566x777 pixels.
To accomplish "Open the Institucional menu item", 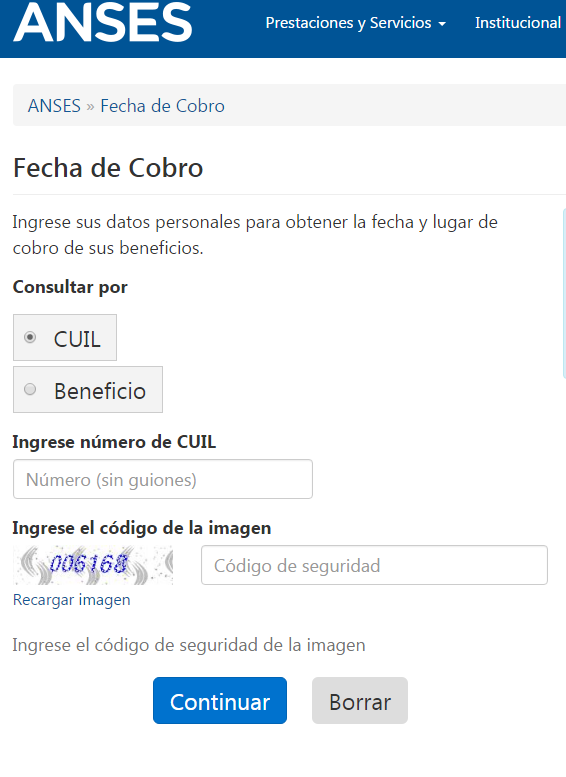I will tap(517, 23).
